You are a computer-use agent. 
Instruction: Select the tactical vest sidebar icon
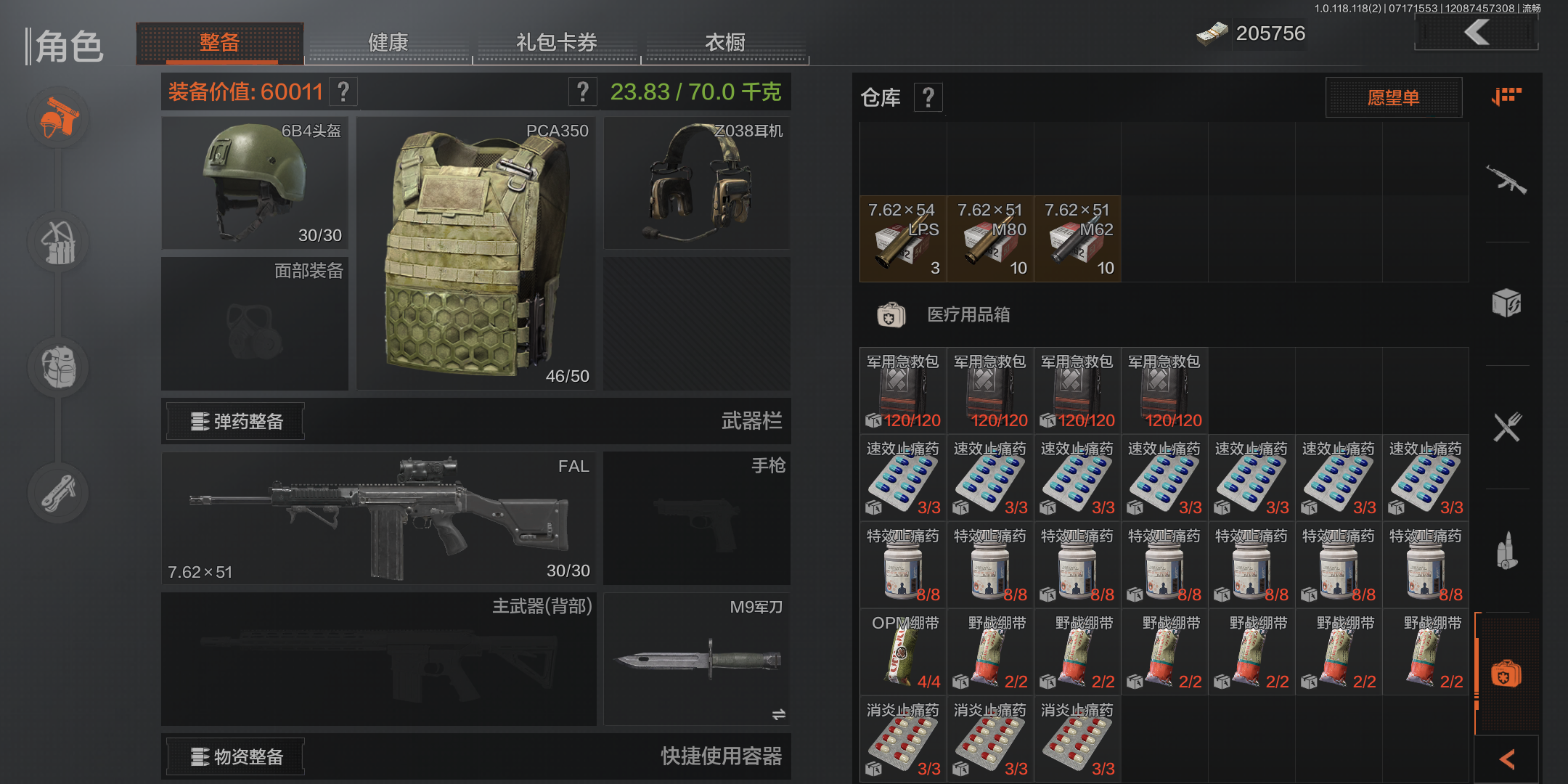tap(59, 242)
